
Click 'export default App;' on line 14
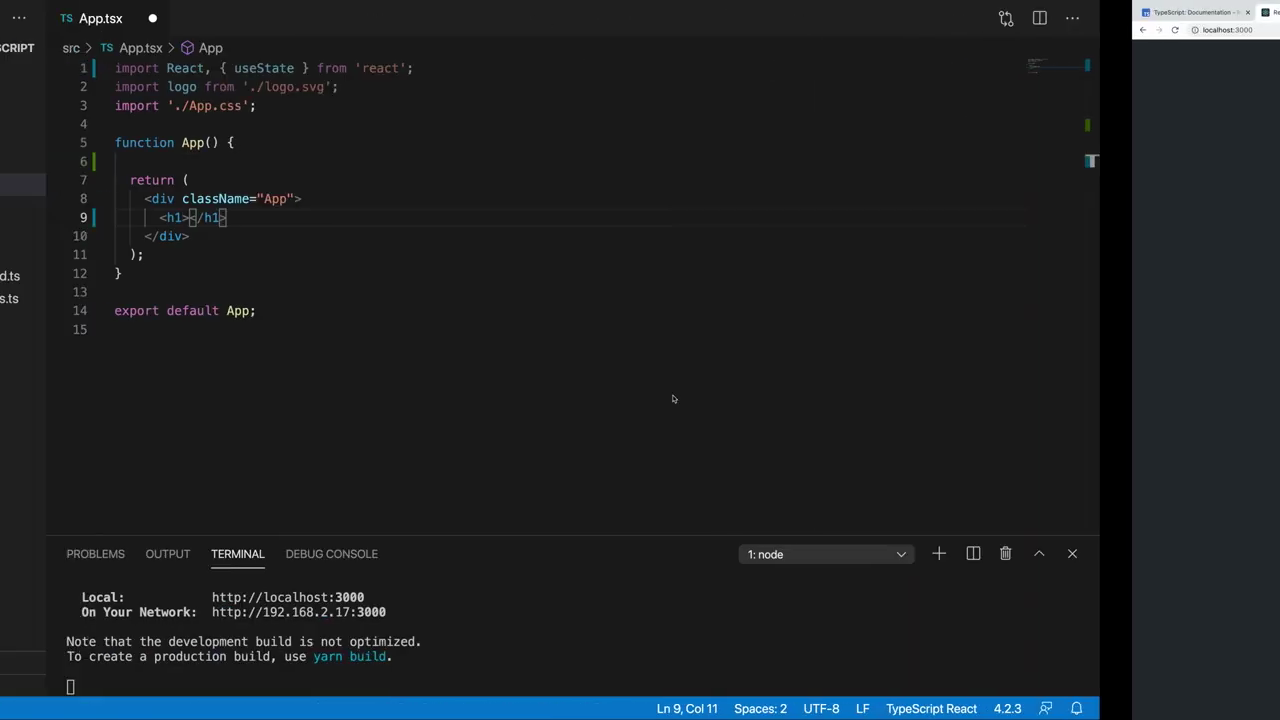point(185,311)
